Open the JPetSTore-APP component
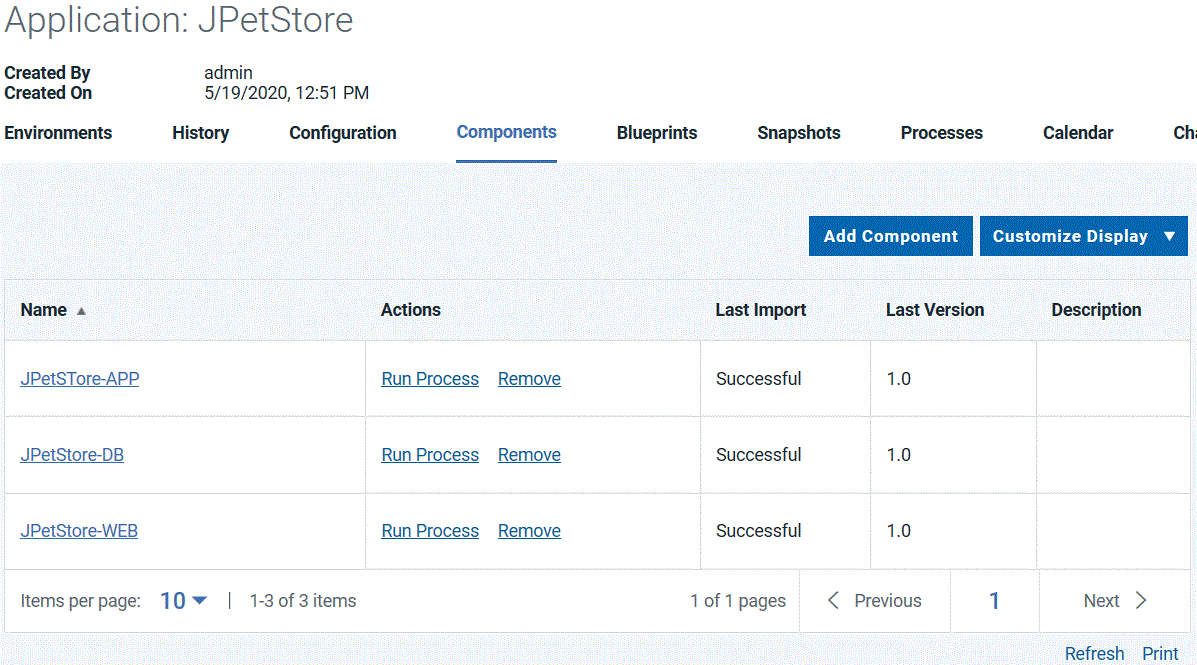 79,378
